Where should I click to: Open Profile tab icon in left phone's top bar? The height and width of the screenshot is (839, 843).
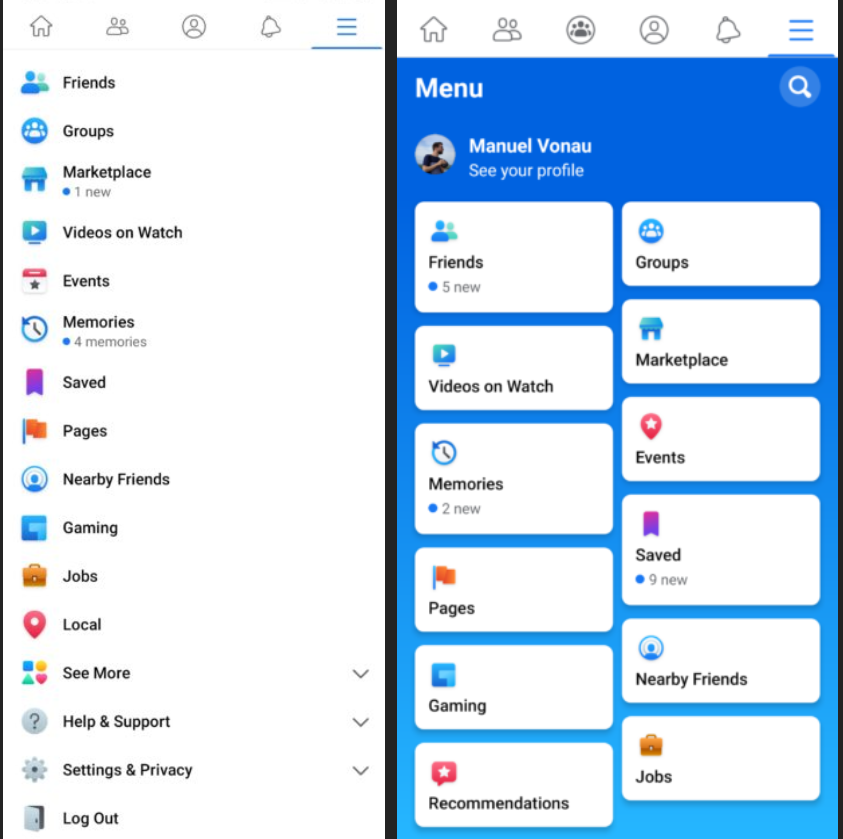click(194, 26)
